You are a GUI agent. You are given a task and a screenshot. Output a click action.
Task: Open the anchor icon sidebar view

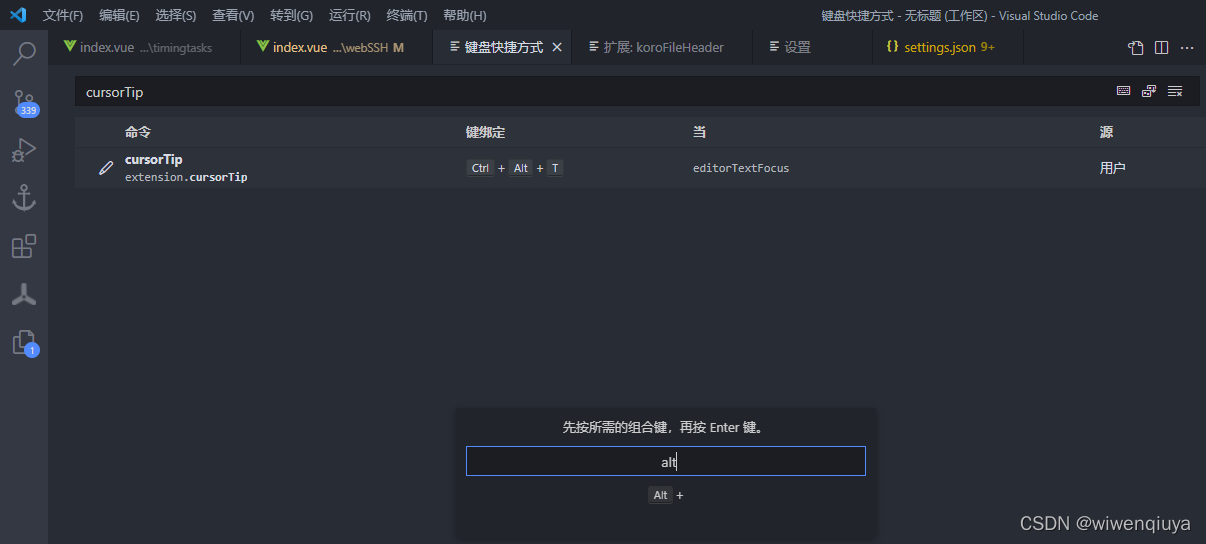click(24, 198)
